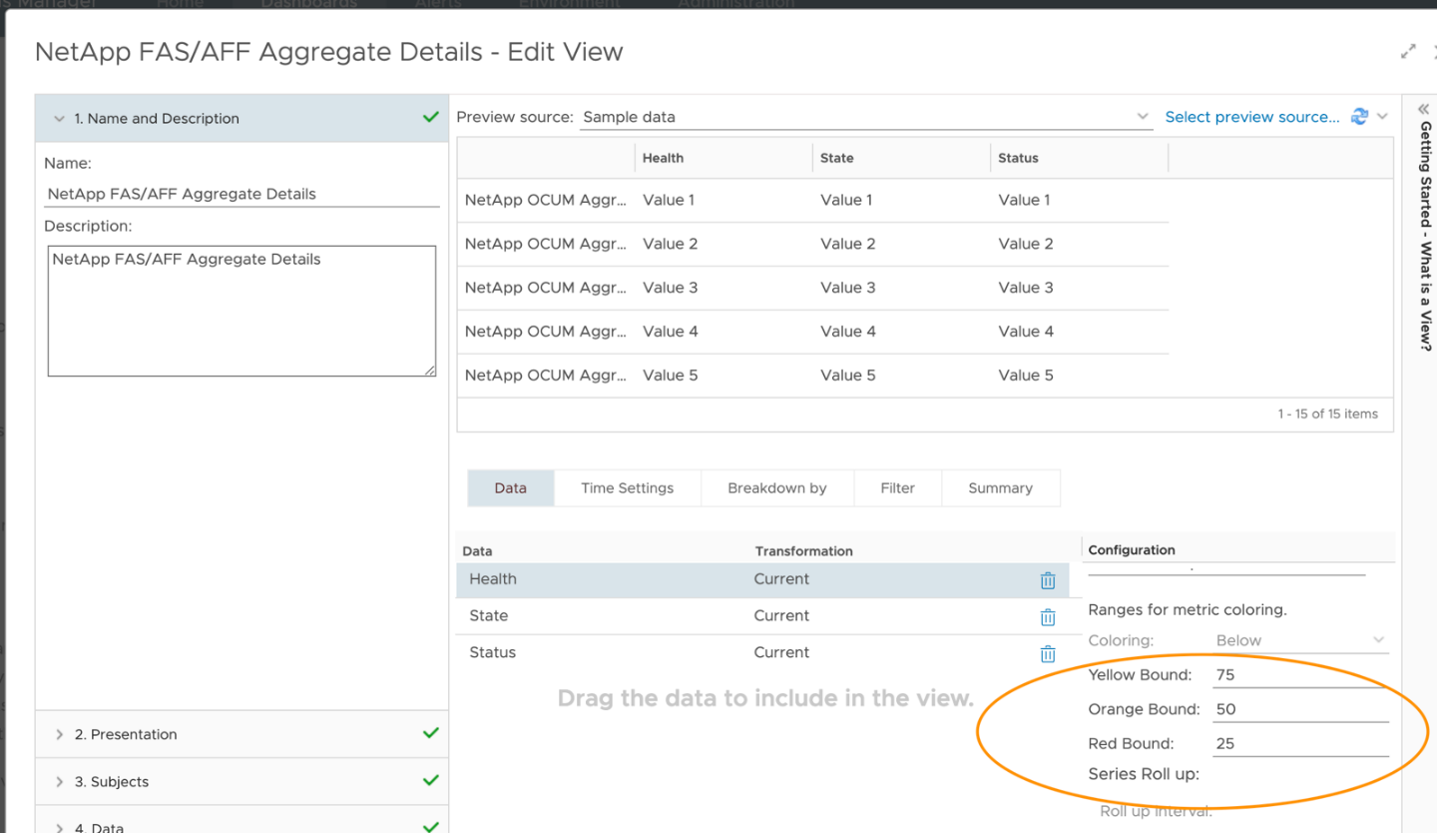Select the Breakdown by tab
Viewport: 1442px width, 837px height.
pyautogui.click(x=777, y=488)
